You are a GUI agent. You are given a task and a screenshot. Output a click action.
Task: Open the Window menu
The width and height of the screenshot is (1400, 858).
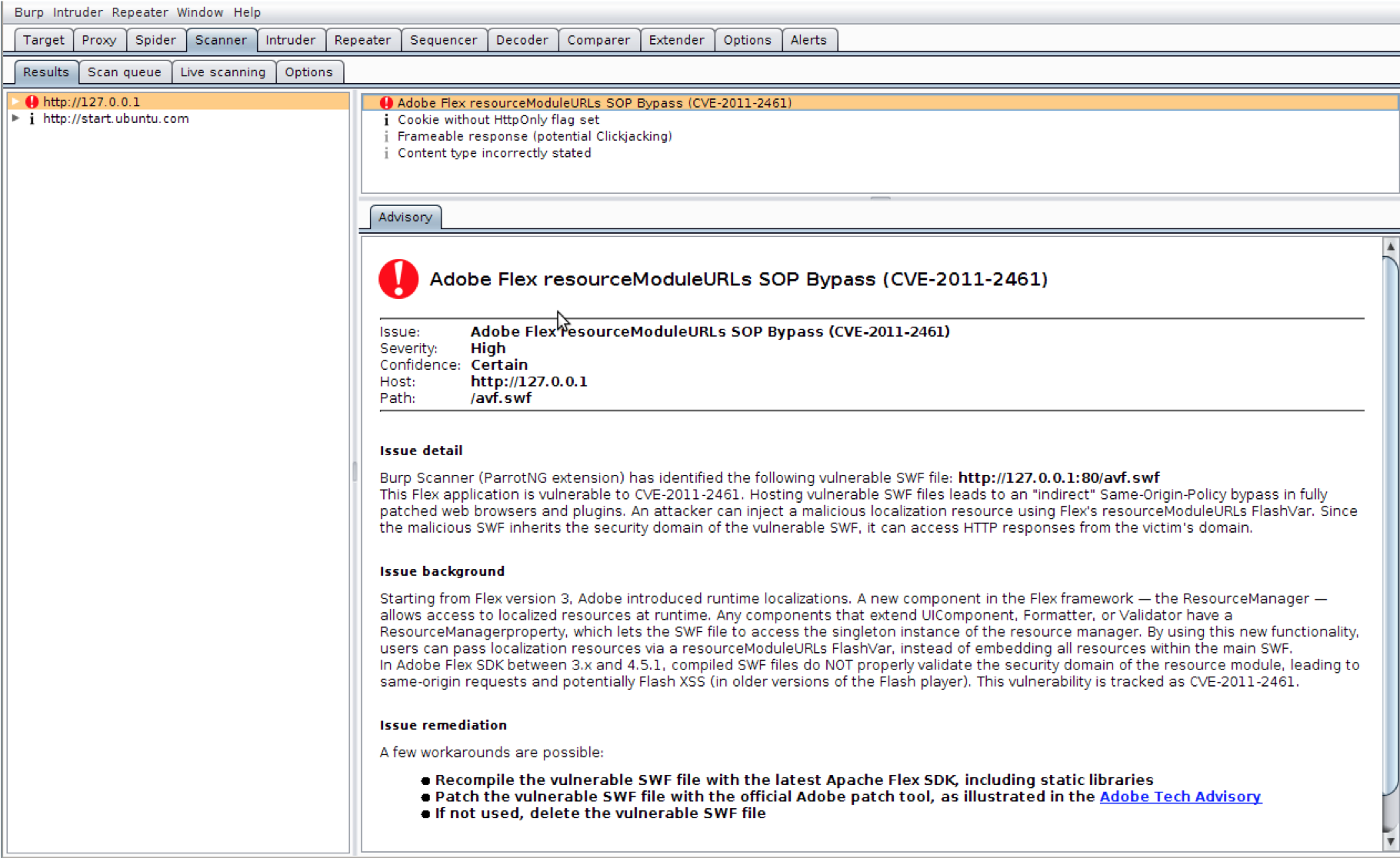pyautogui.click(x=200, y=12)
